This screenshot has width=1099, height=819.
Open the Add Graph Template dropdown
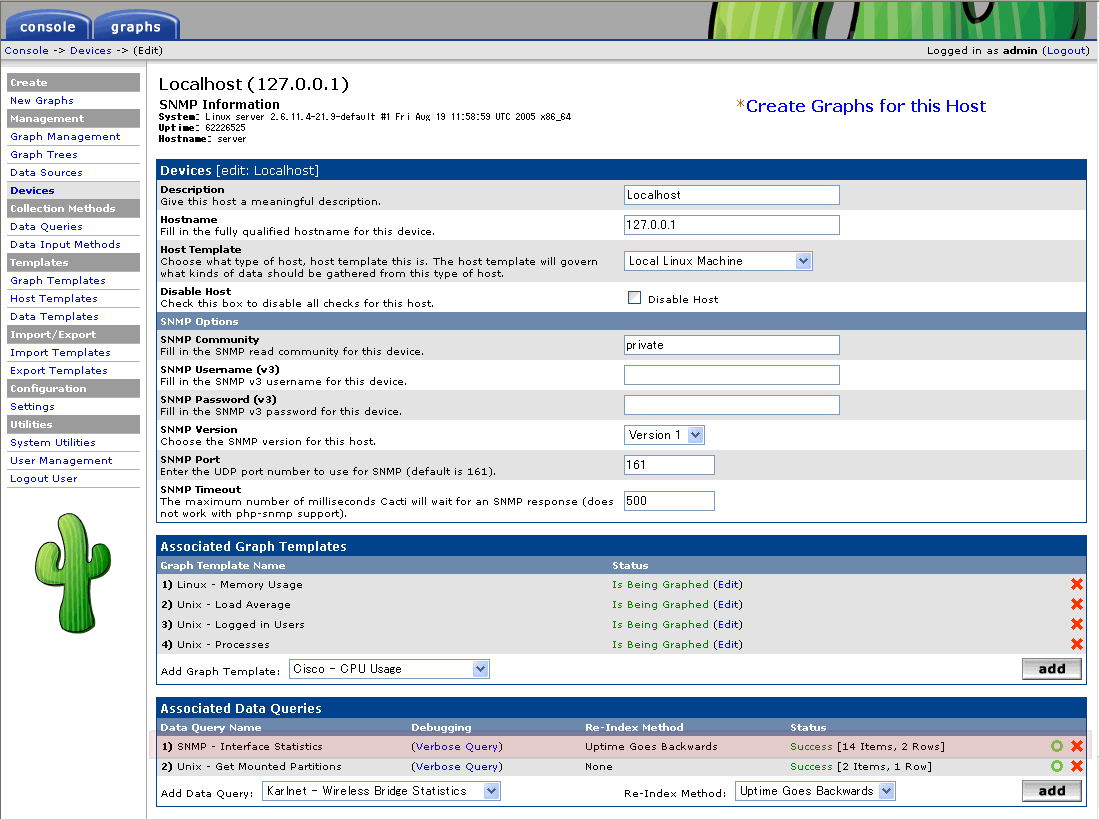[x=389, y=669]
